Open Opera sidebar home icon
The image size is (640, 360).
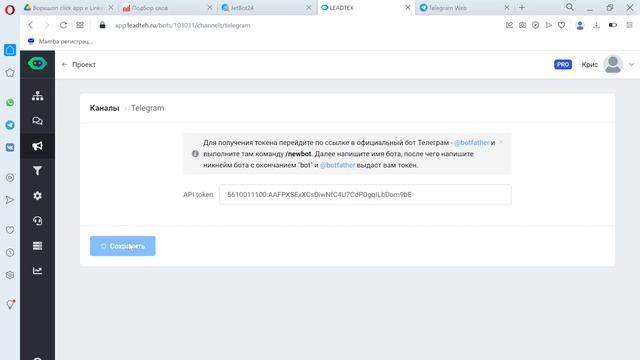pos(10,50)
